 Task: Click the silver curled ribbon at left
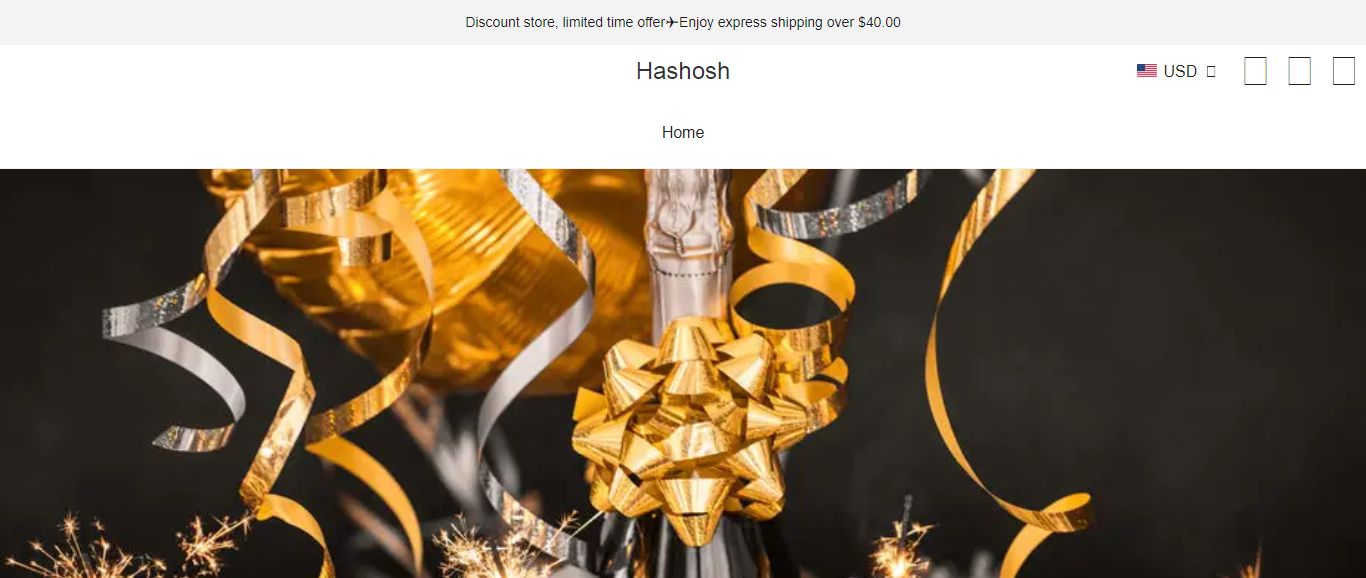tap(175, 370)
